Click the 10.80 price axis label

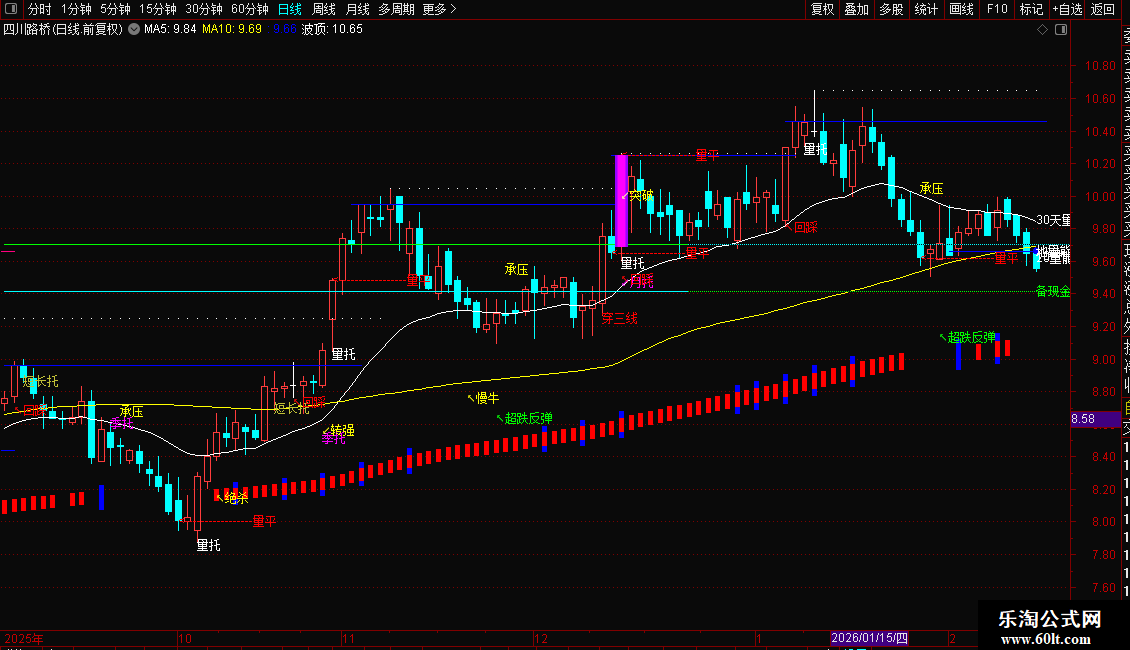tap(1100, 66)
